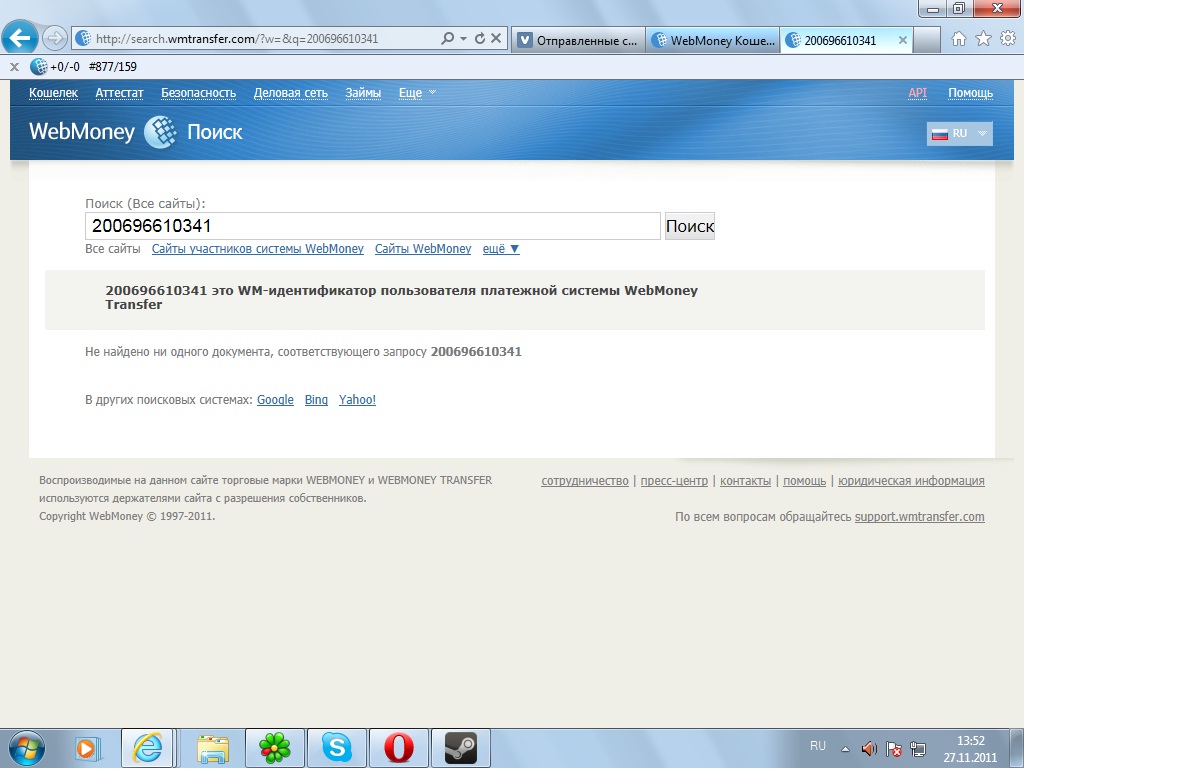Click the WebMoney globe icon in toolbar
This screenshot has width=1200, height=772.
point(39,67)
